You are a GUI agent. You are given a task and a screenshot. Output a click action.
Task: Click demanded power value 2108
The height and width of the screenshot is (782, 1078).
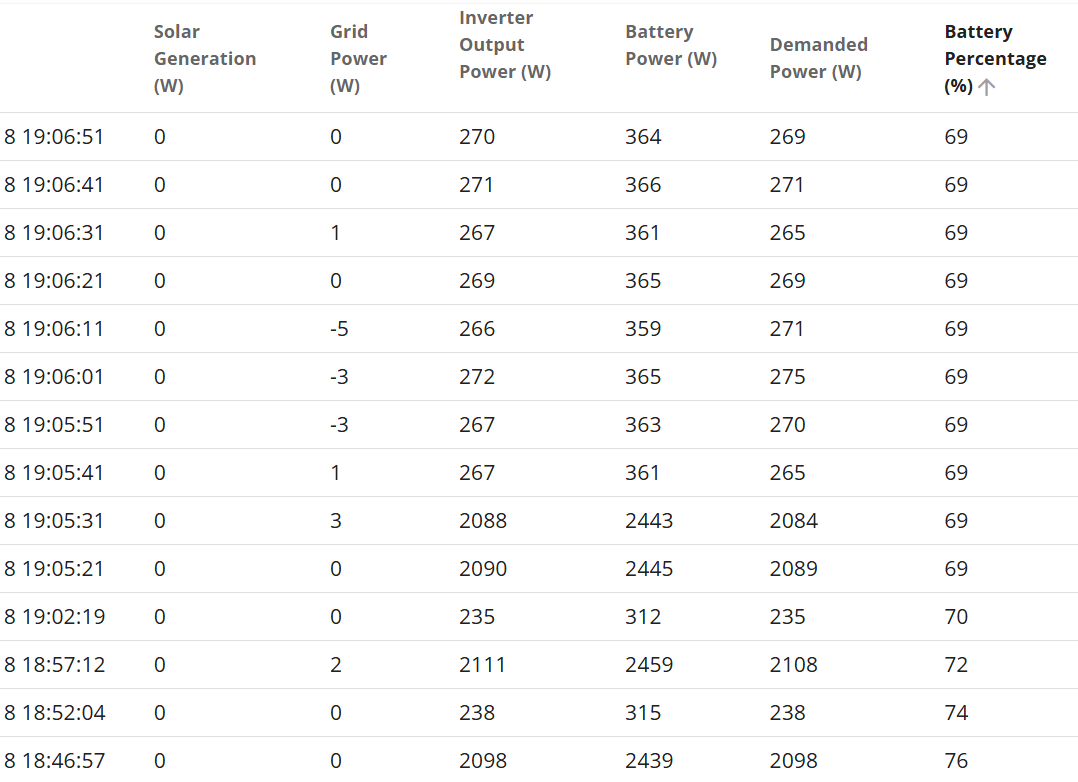coord(793,665)
